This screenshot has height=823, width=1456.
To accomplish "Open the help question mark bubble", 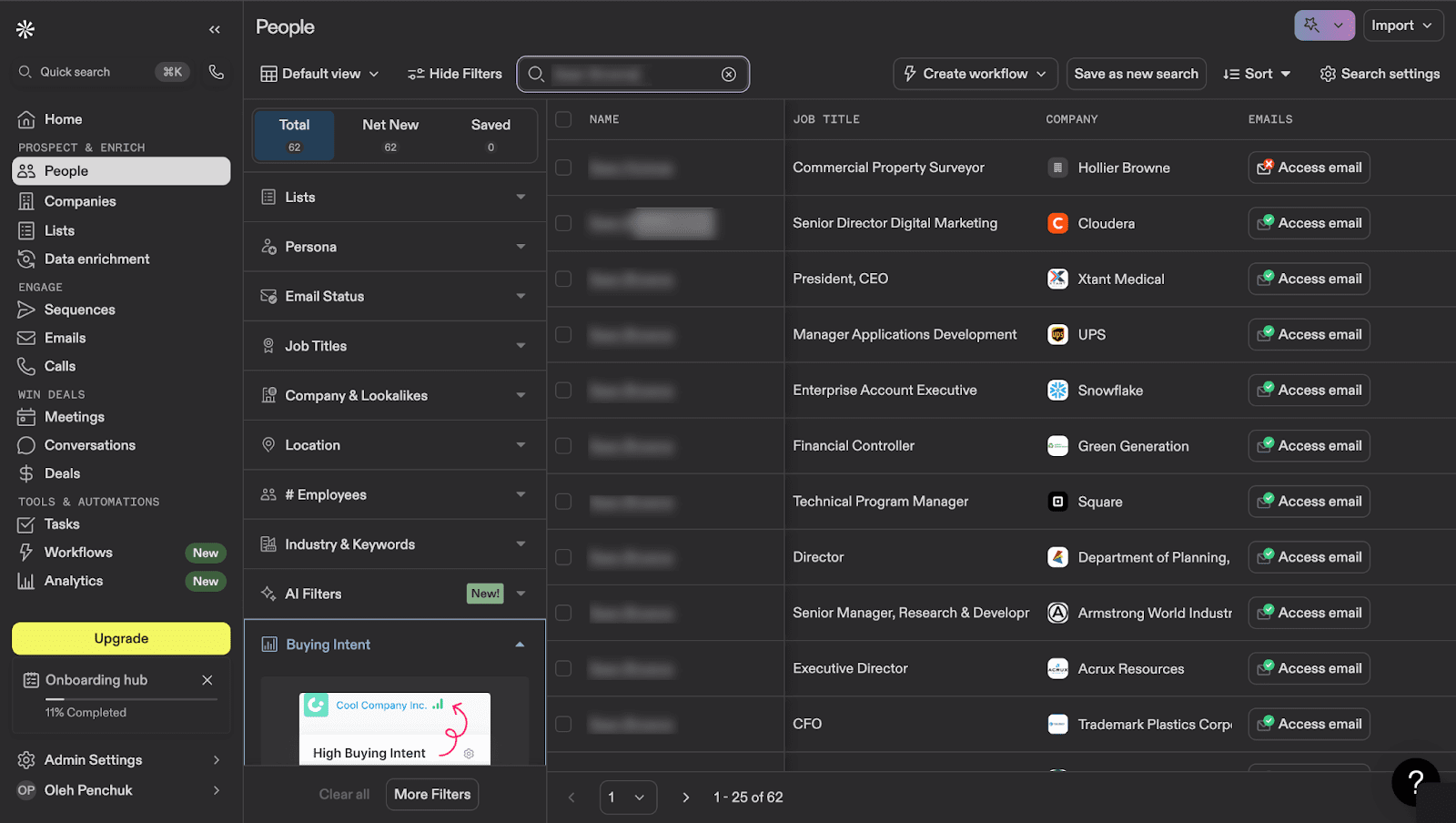I will [x=1415, y=781].
